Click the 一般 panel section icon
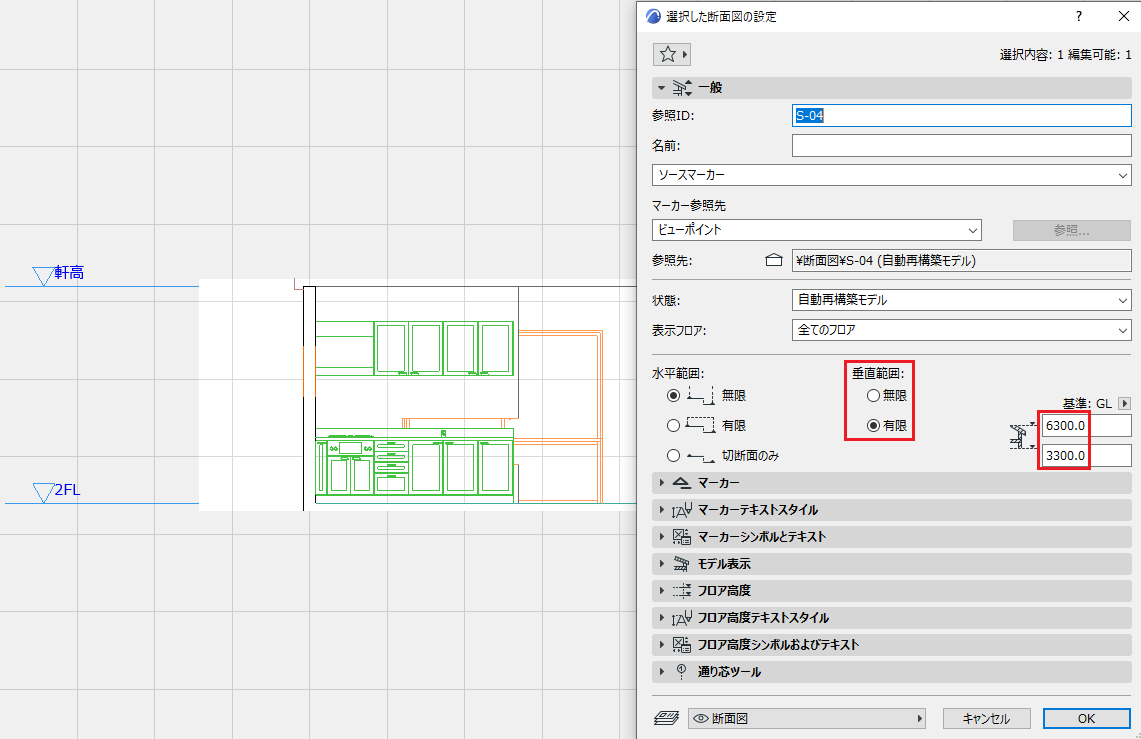 pos(682,88)
